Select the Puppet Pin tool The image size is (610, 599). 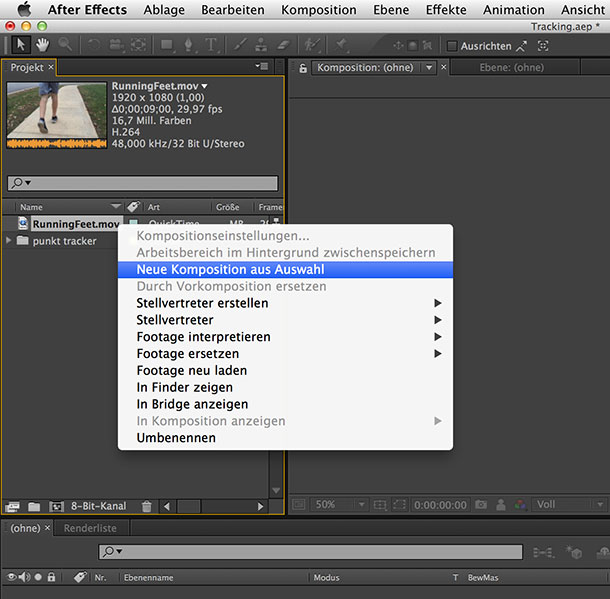click(341, 45)
